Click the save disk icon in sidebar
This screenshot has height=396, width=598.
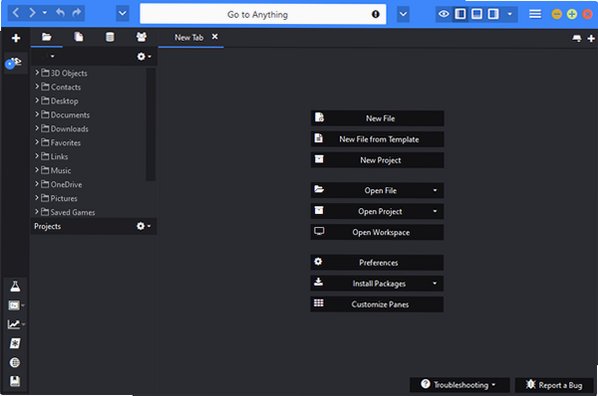pyautogui.click(x=15, y=381)
